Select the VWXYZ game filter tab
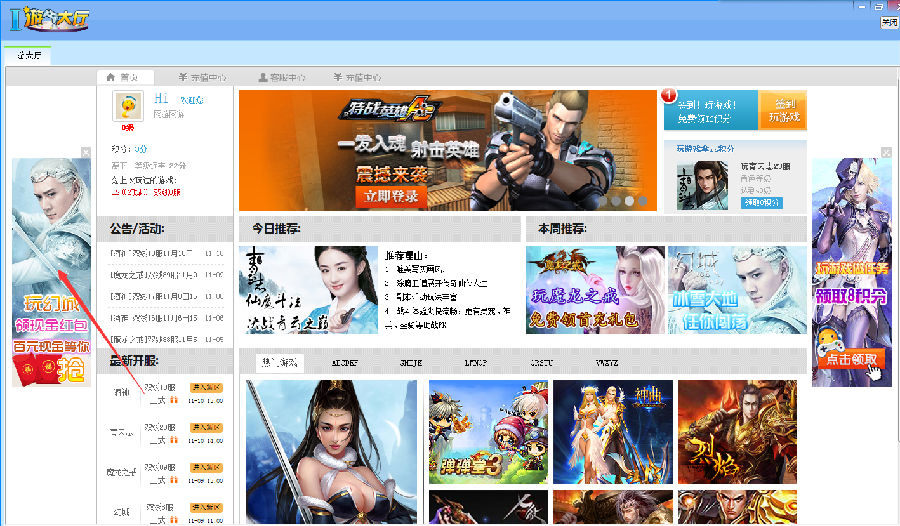This screenshot has height=526, width=900. click(x=607, y=363)
